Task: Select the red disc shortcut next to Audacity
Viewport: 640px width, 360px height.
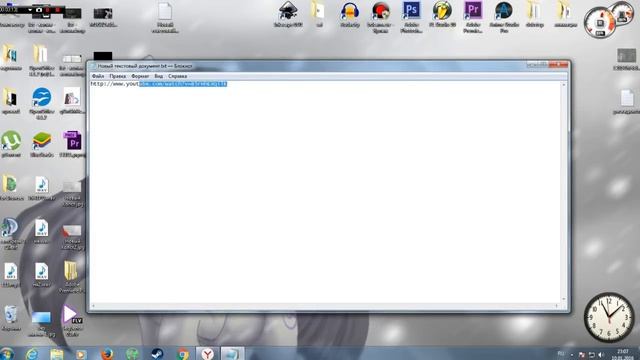Action: [x=380, y=17]
